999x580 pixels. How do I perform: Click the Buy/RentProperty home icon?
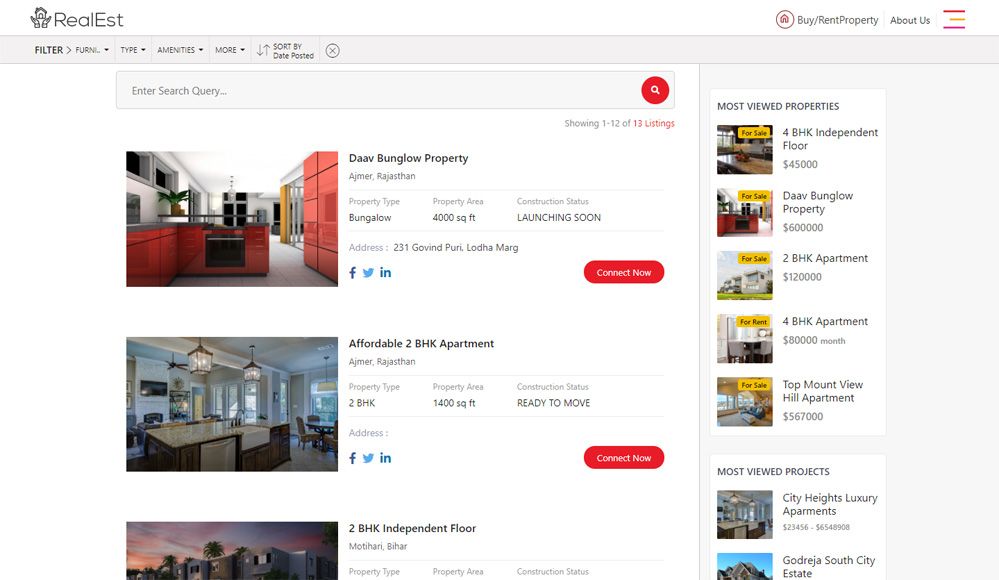[x=784, y=20]
